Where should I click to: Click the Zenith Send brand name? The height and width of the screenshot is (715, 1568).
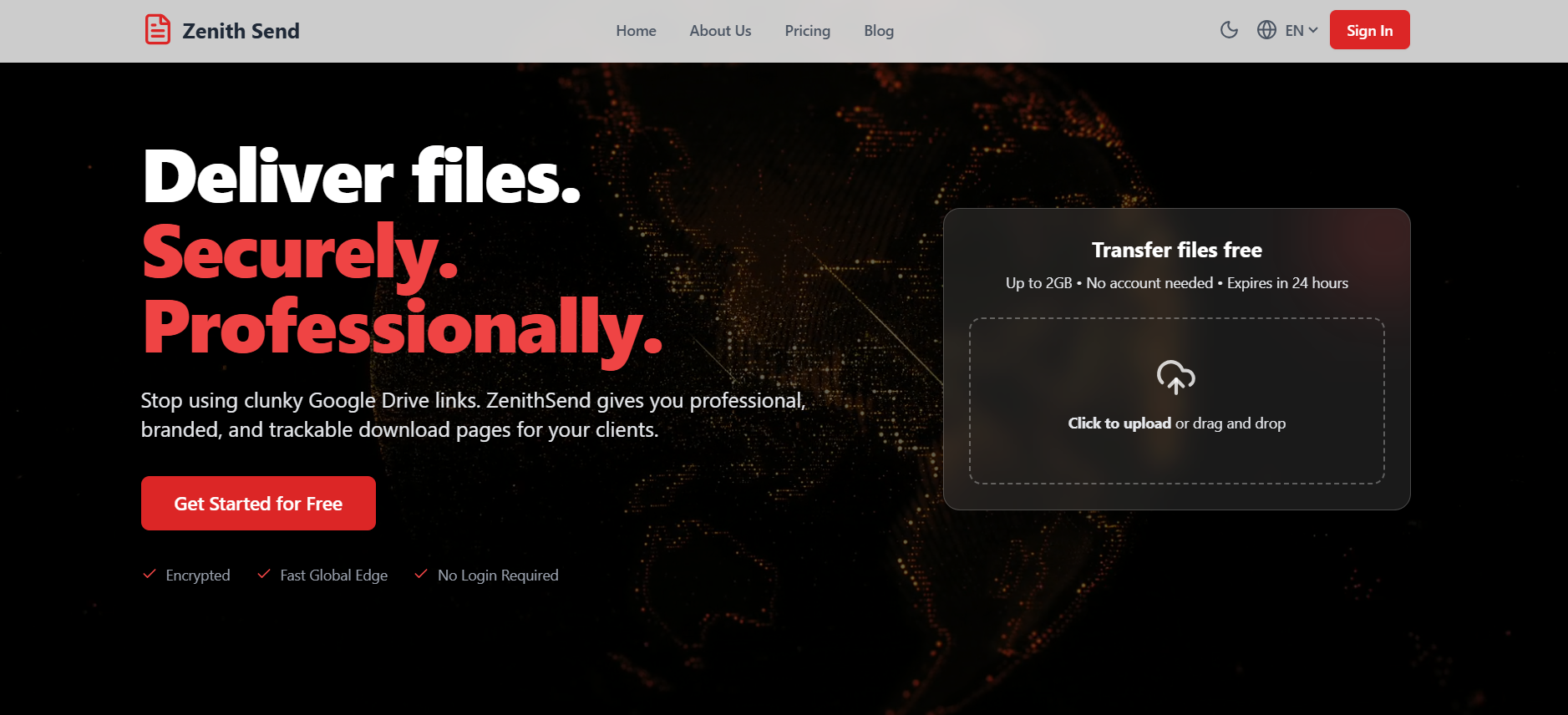point(241,31)
